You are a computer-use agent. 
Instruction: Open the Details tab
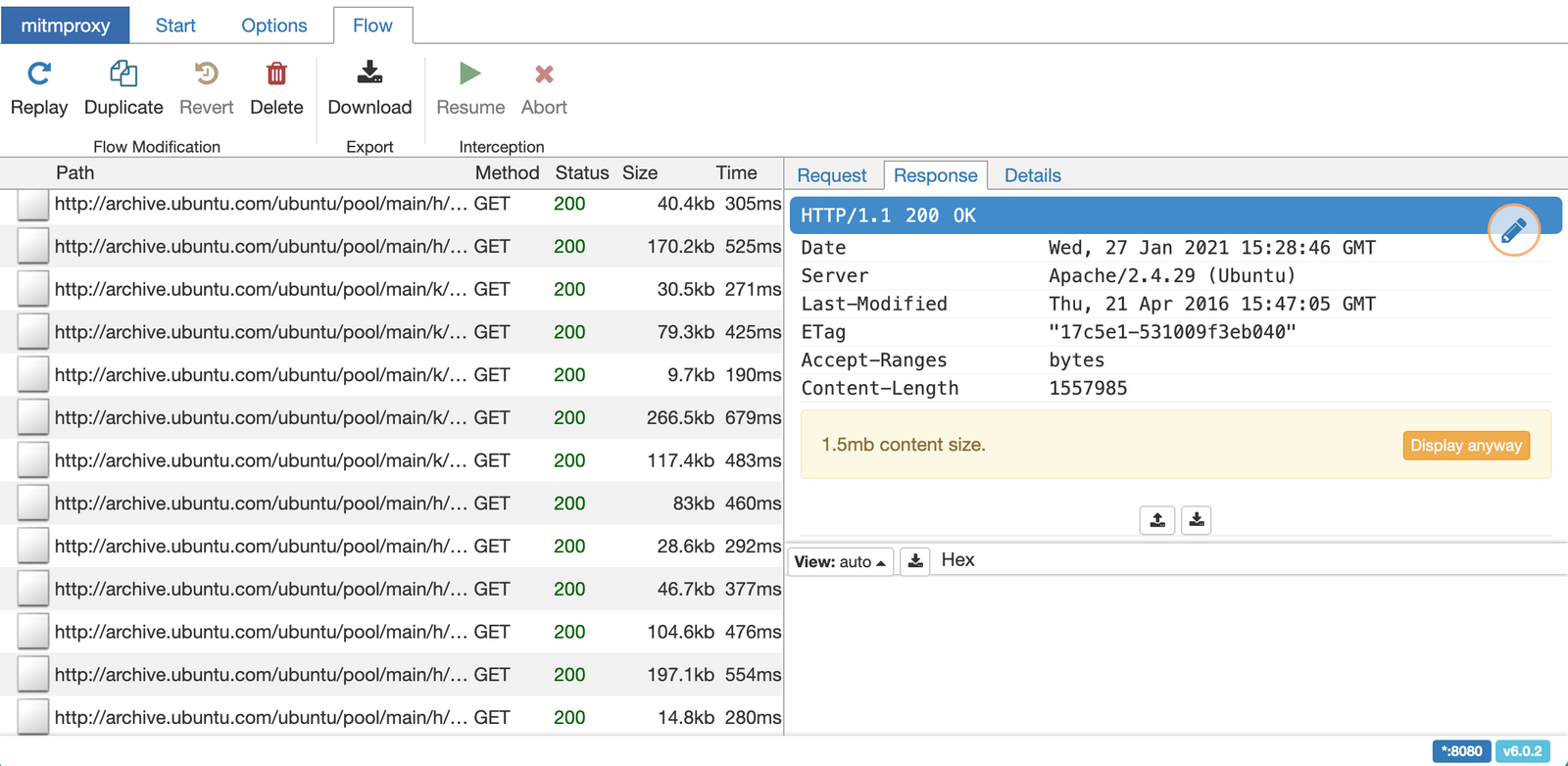pyautogui.click(x=1032, y=175)
